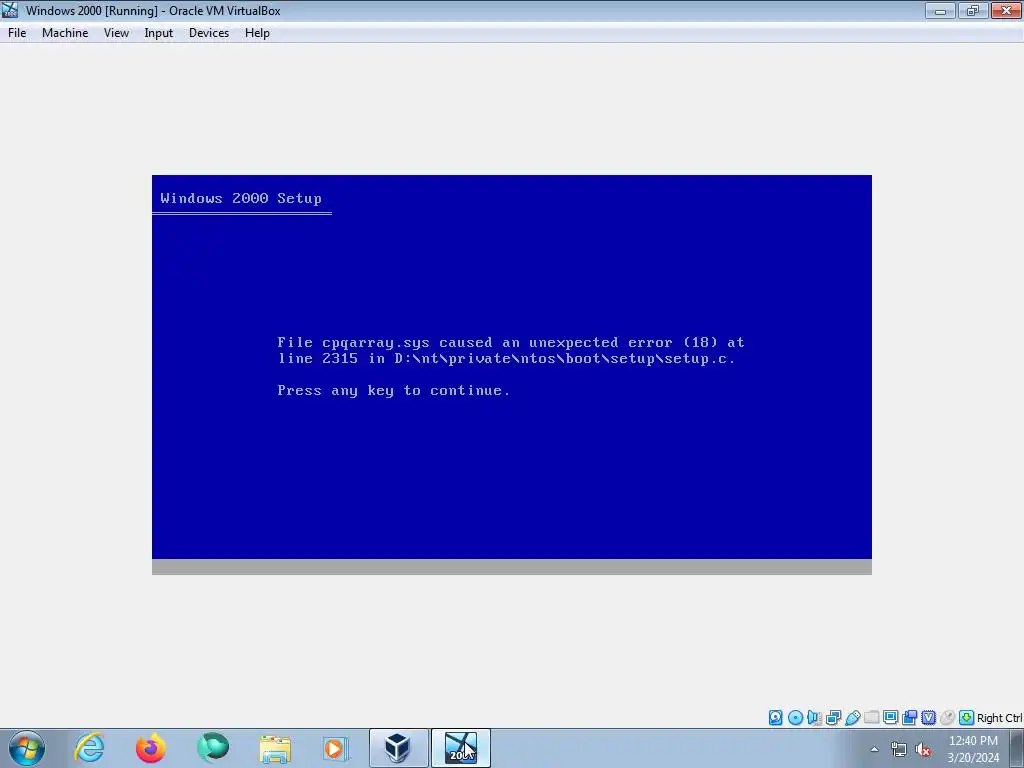Open the Windows Start menu

27,748
